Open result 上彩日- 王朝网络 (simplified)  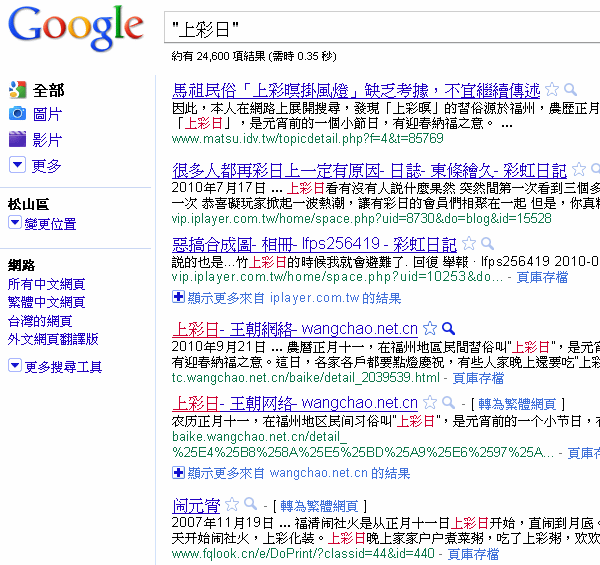tap(295, 403)
